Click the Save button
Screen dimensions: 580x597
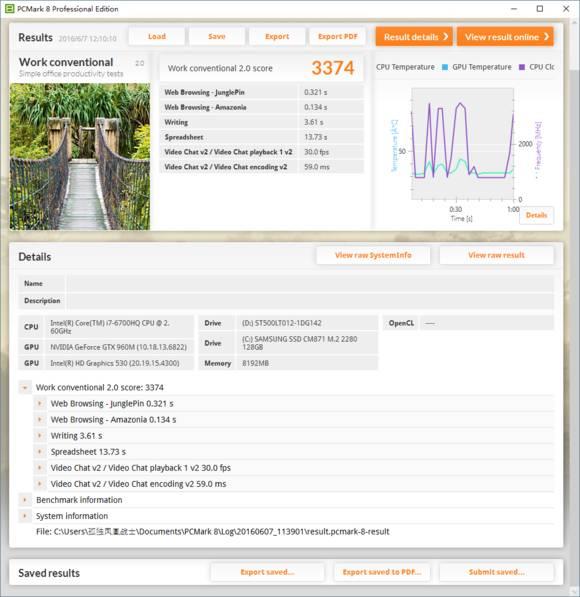pos(217,37)
